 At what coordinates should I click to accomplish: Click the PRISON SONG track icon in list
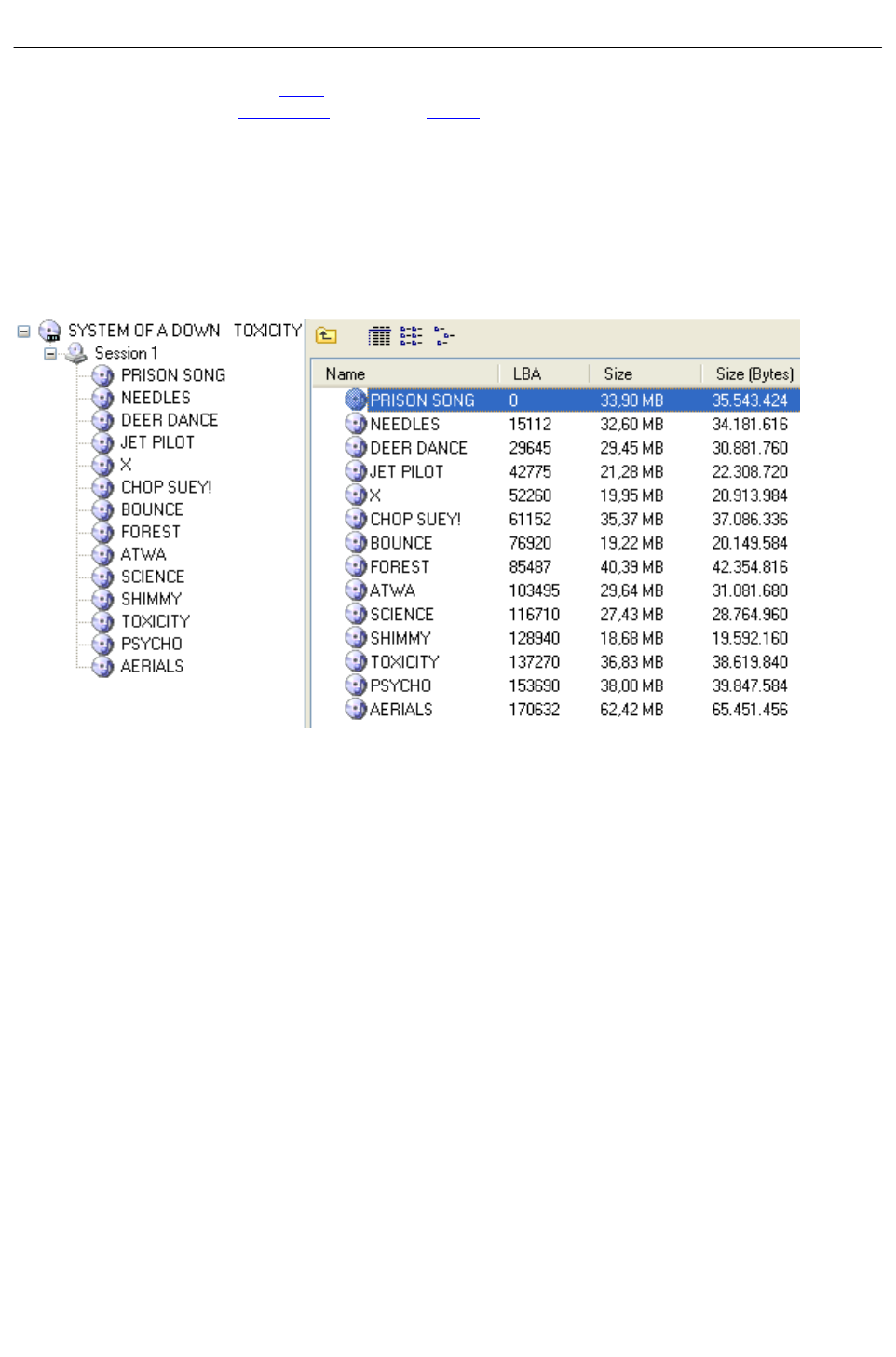356,400
